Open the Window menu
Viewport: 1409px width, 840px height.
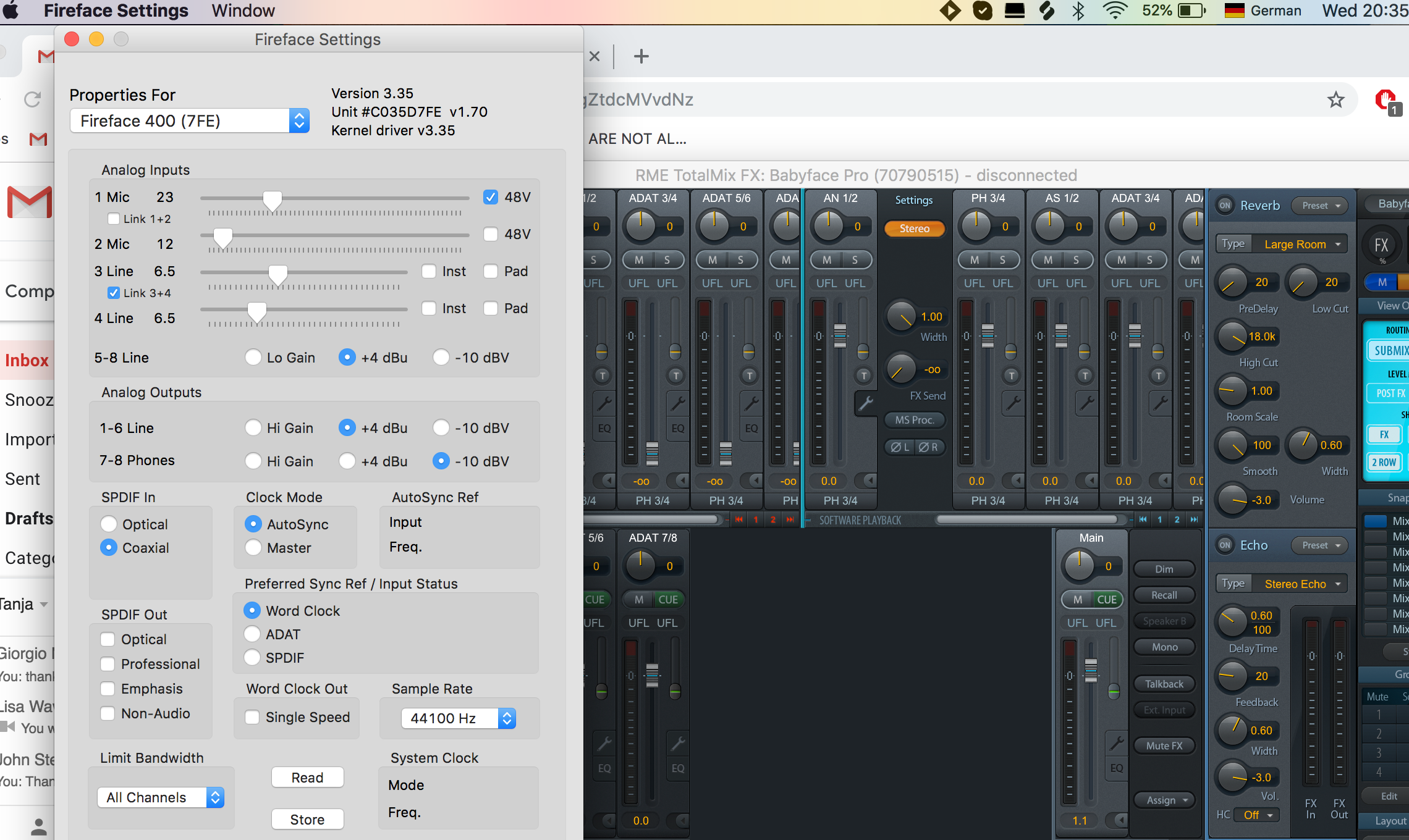click(243, 10)
